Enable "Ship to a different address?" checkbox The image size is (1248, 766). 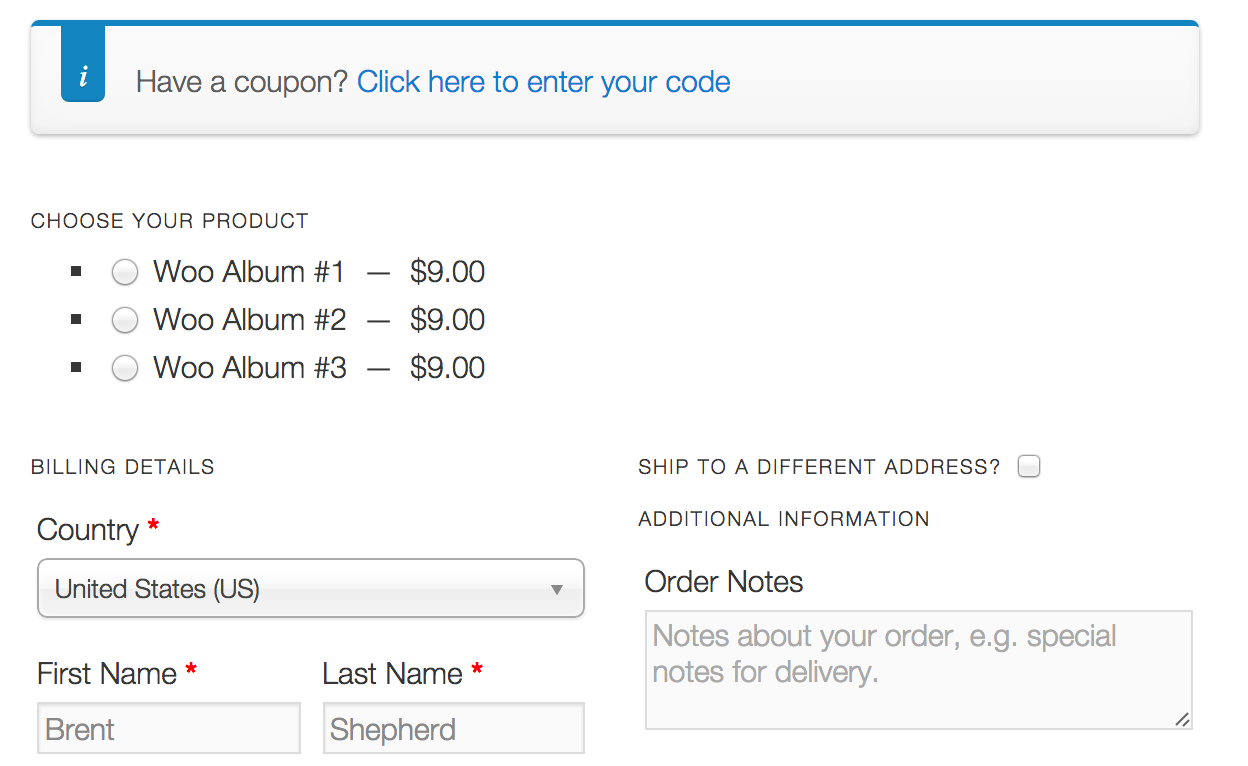[x=1029, y=466]
